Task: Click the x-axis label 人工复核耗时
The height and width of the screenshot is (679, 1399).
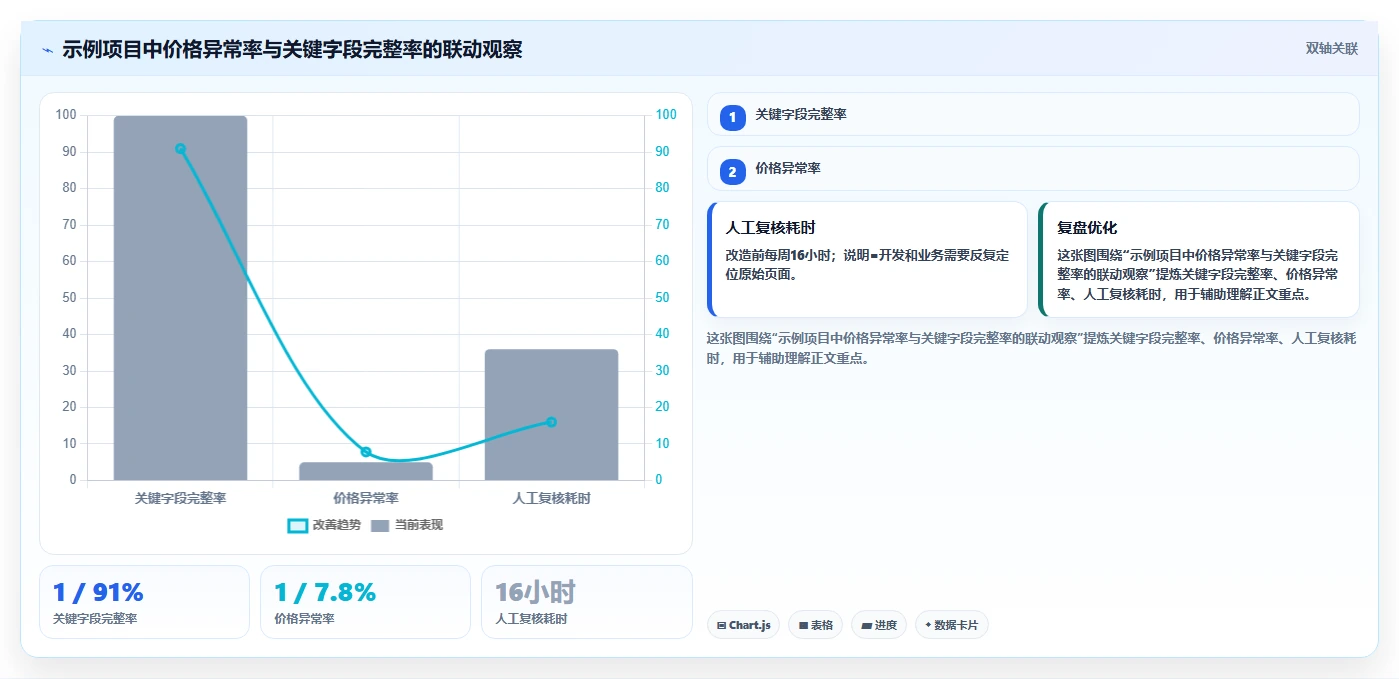Action: (551, 498)
